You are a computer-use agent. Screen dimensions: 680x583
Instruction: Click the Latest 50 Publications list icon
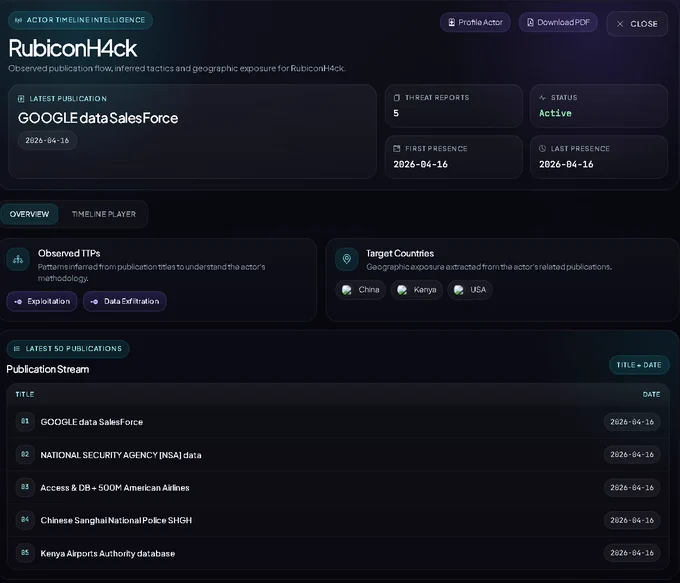[17, 349]
